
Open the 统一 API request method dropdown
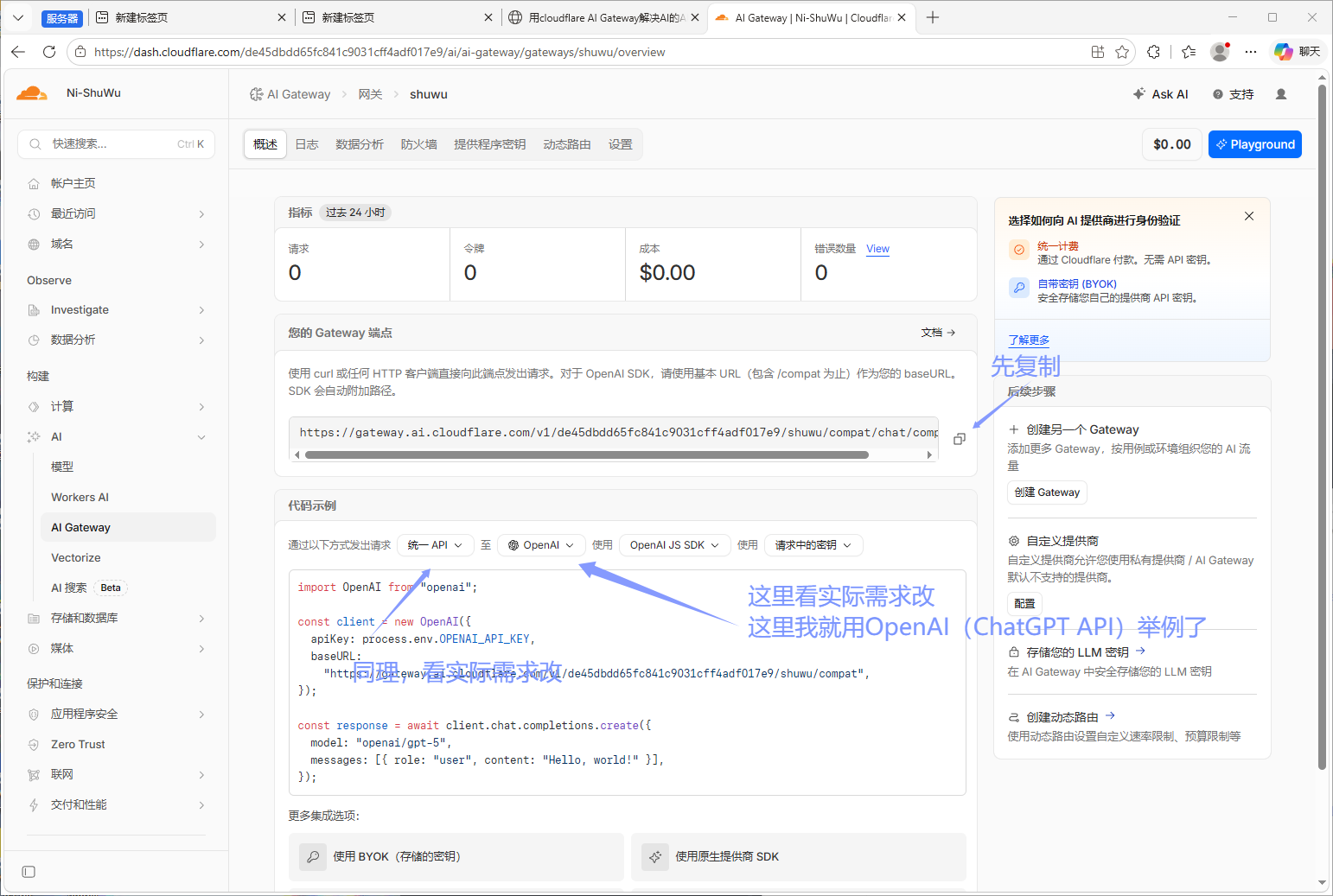coord(435,545)
